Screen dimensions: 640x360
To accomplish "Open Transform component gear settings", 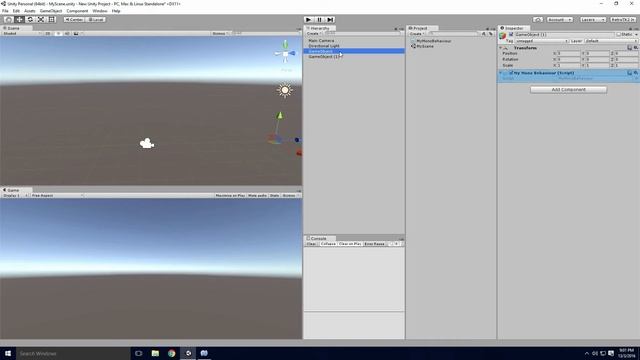I will pyautogui.click(x=636, y=48).
